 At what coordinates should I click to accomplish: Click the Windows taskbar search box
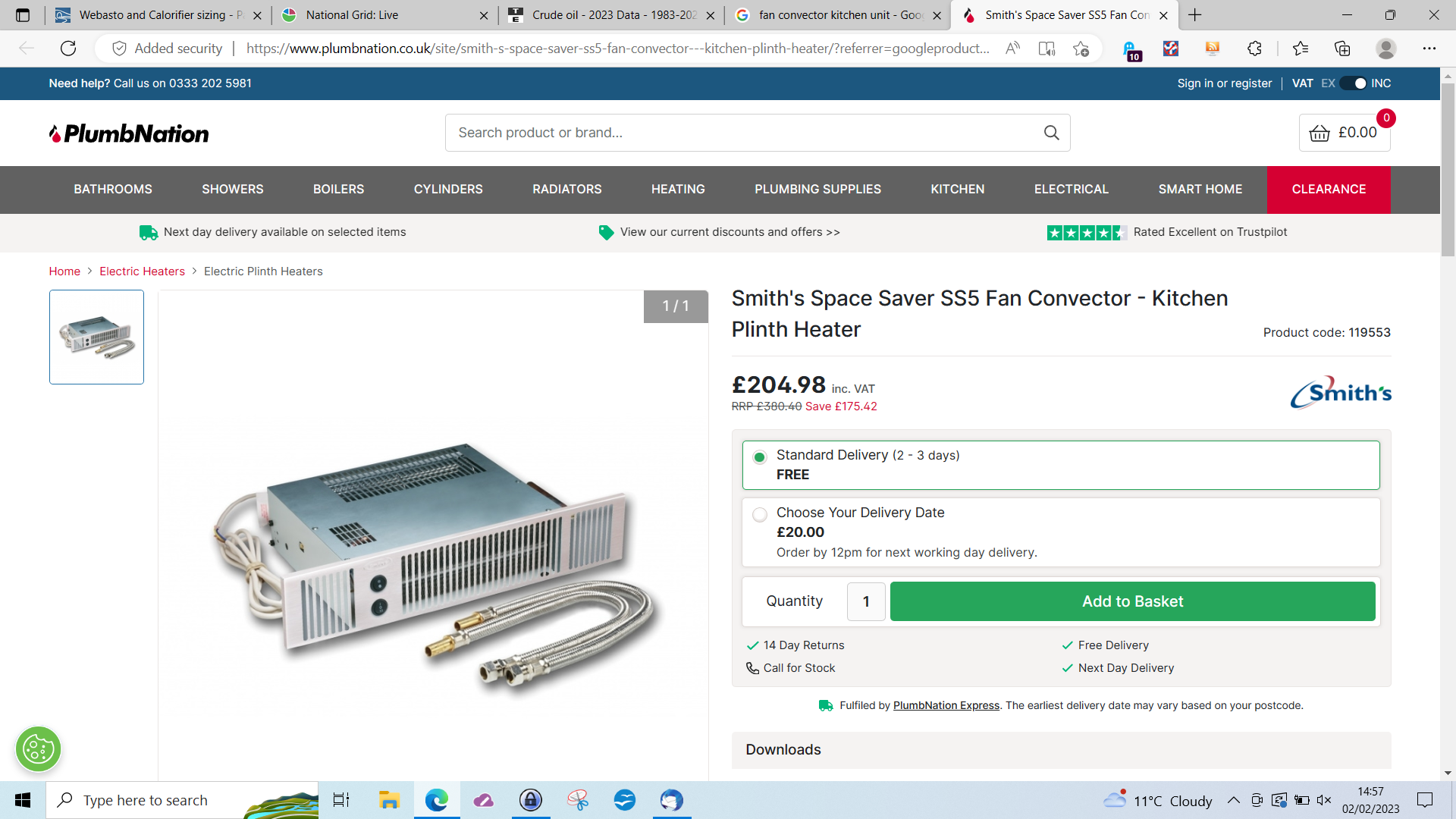(182, 800)
